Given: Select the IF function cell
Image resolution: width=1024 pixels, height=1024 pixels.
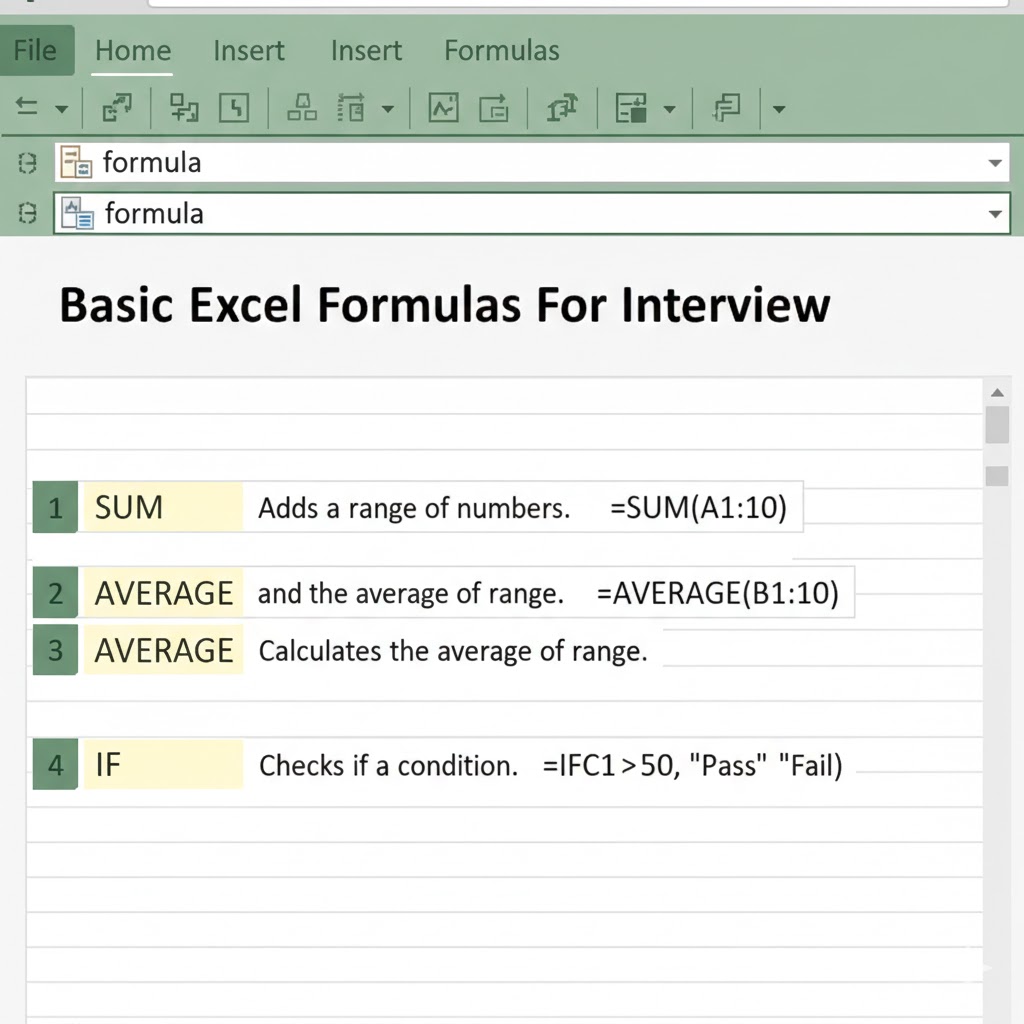Looking at the screenshot, I should point(162,766).
